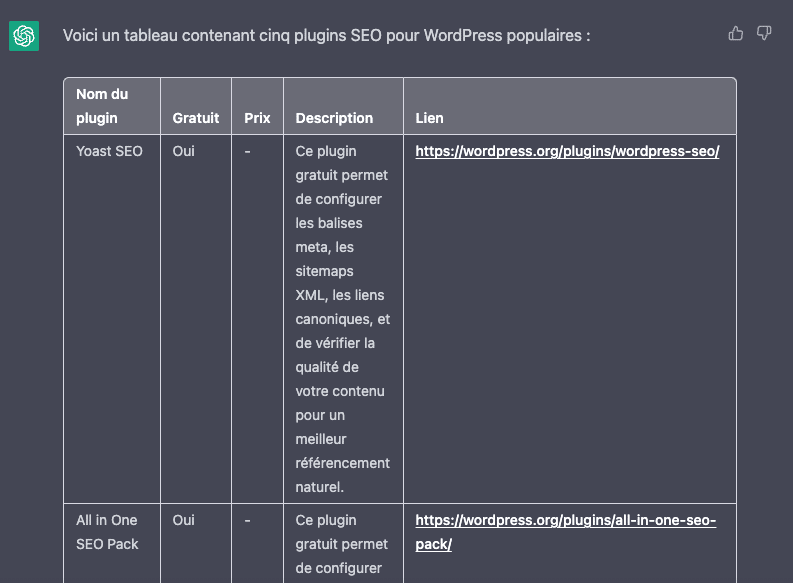Click the All in One SEO Pack description text
The width and height of the screenshot is (793, 583).
[x=341, y=544]
